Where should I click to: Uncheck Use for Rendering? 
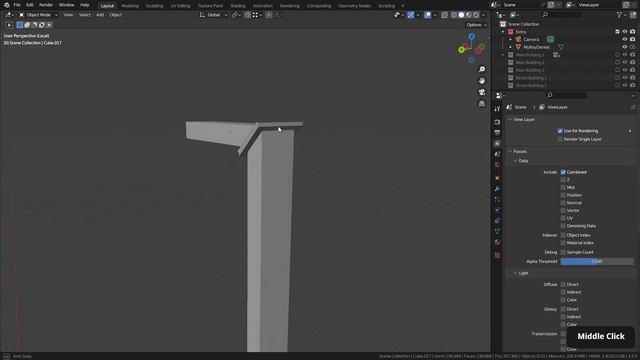pos(560,131)
